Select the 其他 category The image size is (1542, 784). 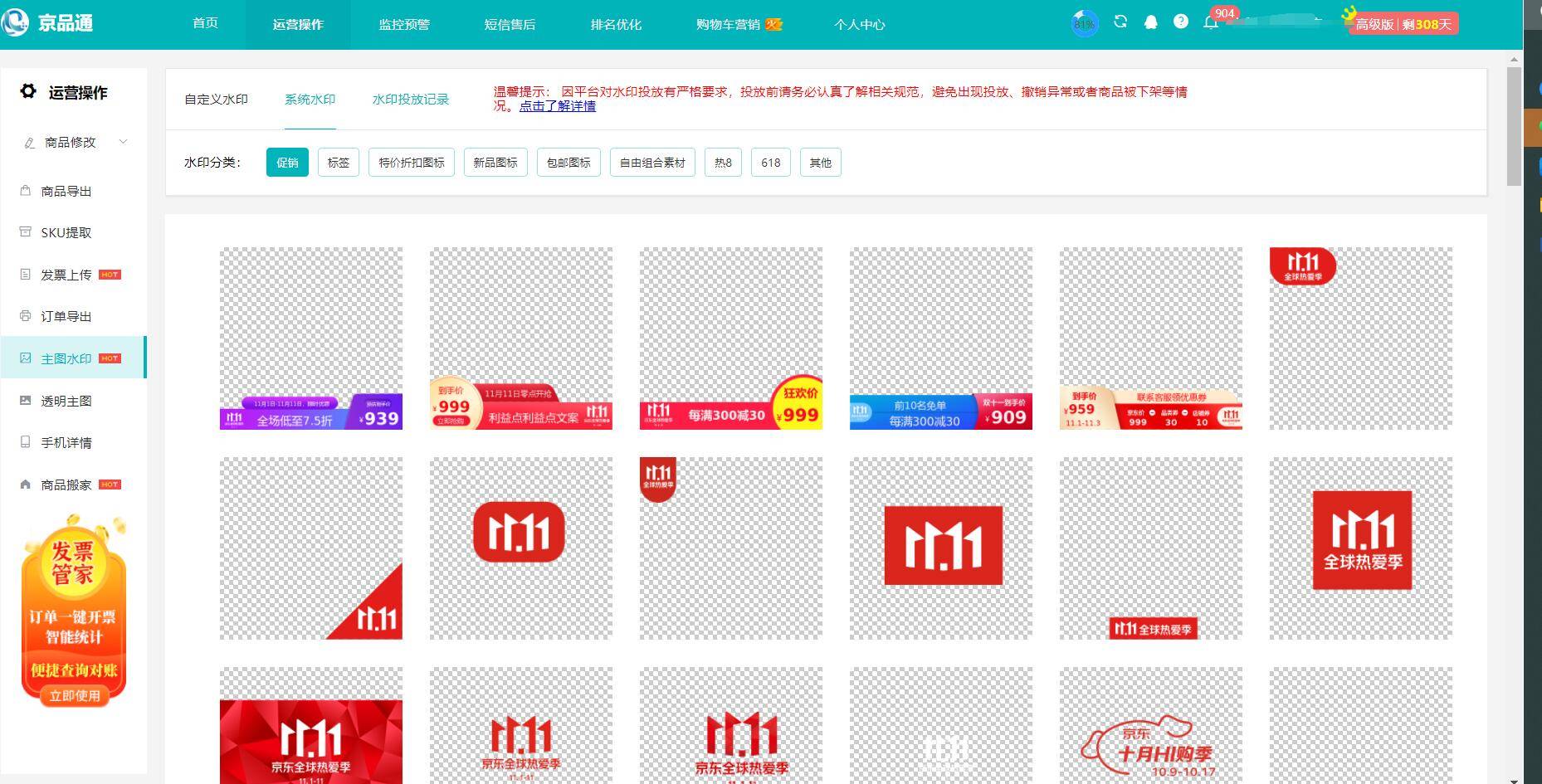click(x=821, y=163)
